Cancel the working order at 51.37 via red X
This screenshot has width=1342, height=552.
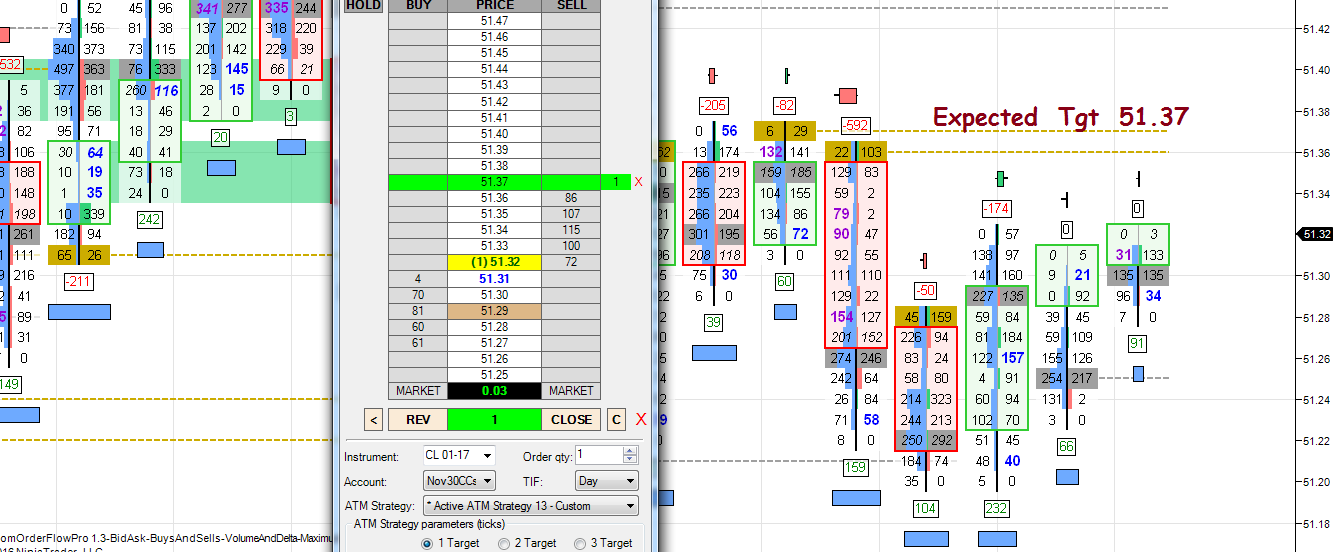click(x=638, y=182)
